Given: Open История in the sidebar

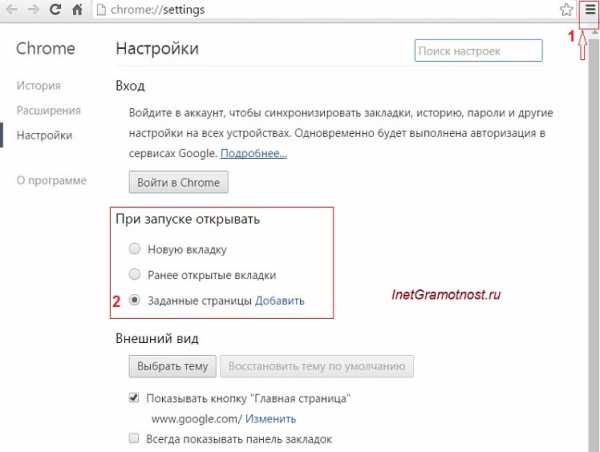Looking at the screenshot, I should pos(39,85).
